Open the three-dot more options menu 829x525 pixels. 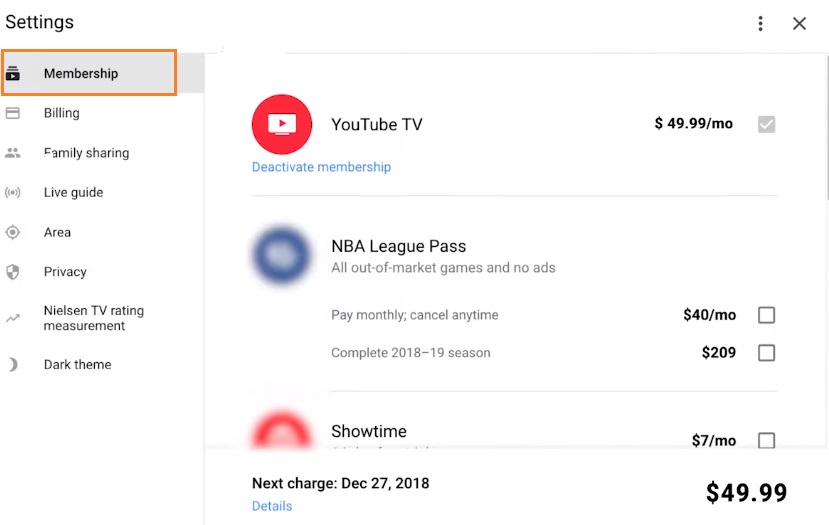click(x=760, y=23)
